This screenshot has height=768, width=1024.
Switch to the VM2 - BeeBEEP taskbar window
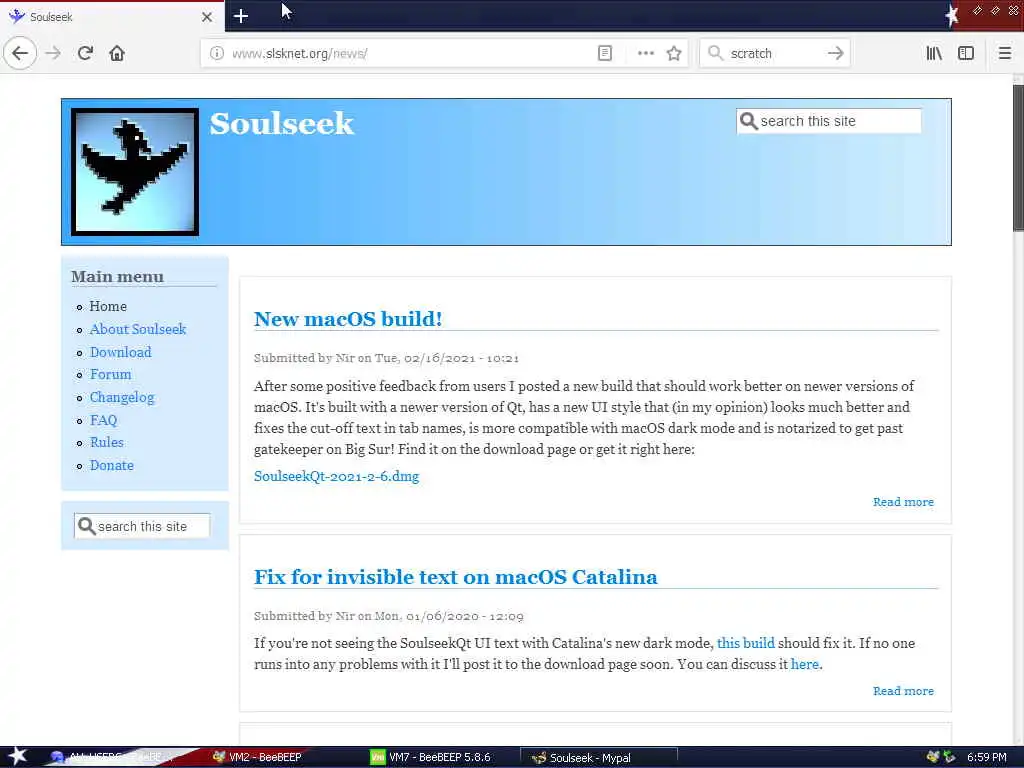(x=257, y=757)
